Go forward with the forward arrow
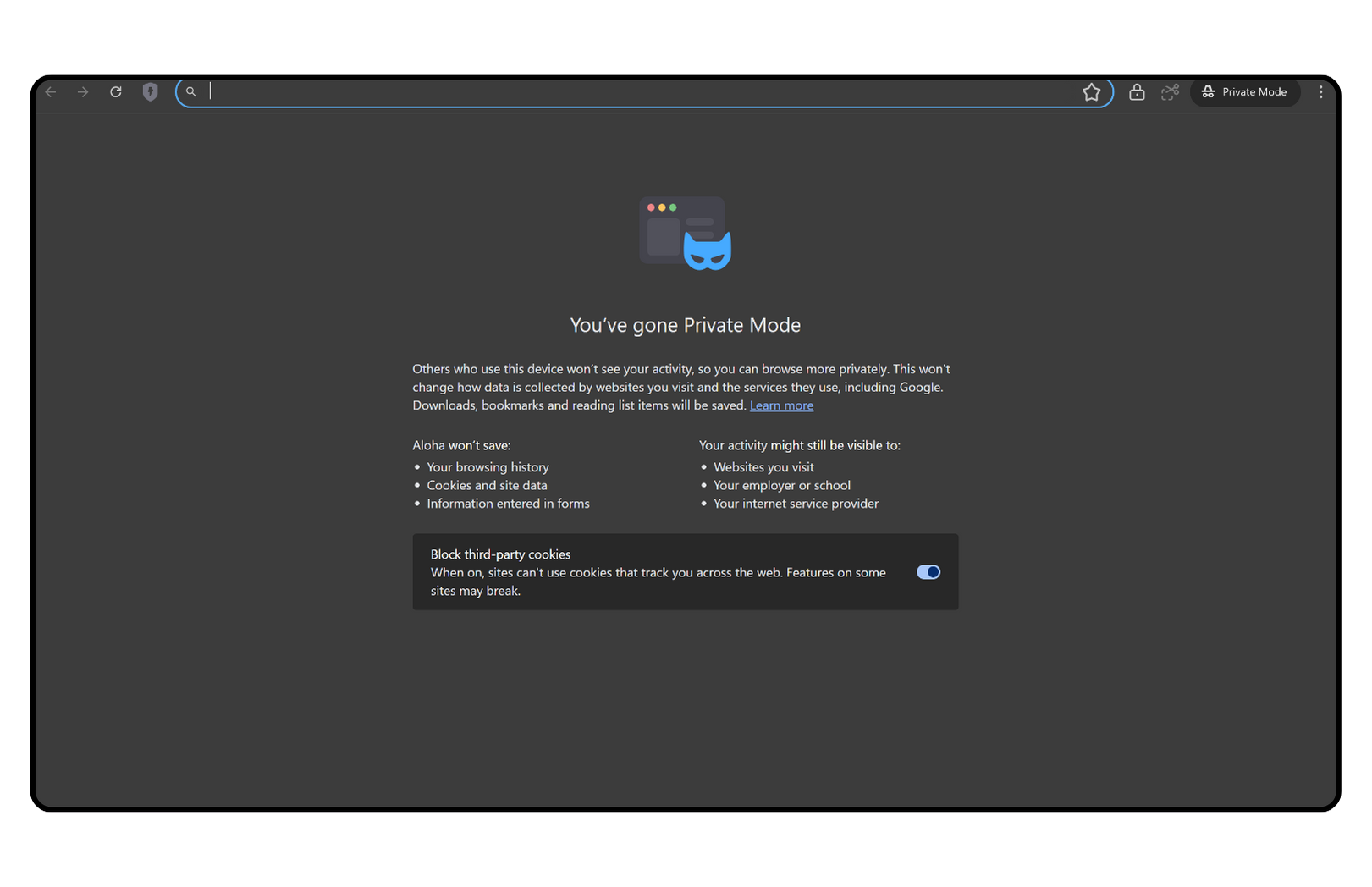Image resolution: width=1372 pixels, height=887 pixels. point(83,92)
